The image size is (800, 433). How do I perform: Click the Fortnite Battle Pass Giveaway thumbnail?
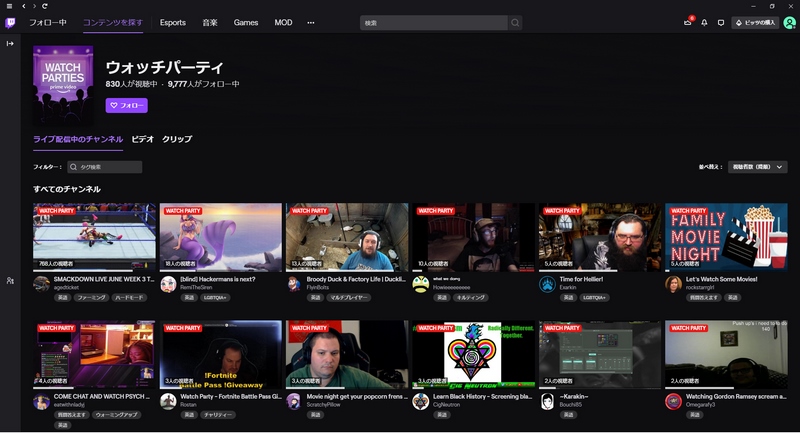coord(220,354)
